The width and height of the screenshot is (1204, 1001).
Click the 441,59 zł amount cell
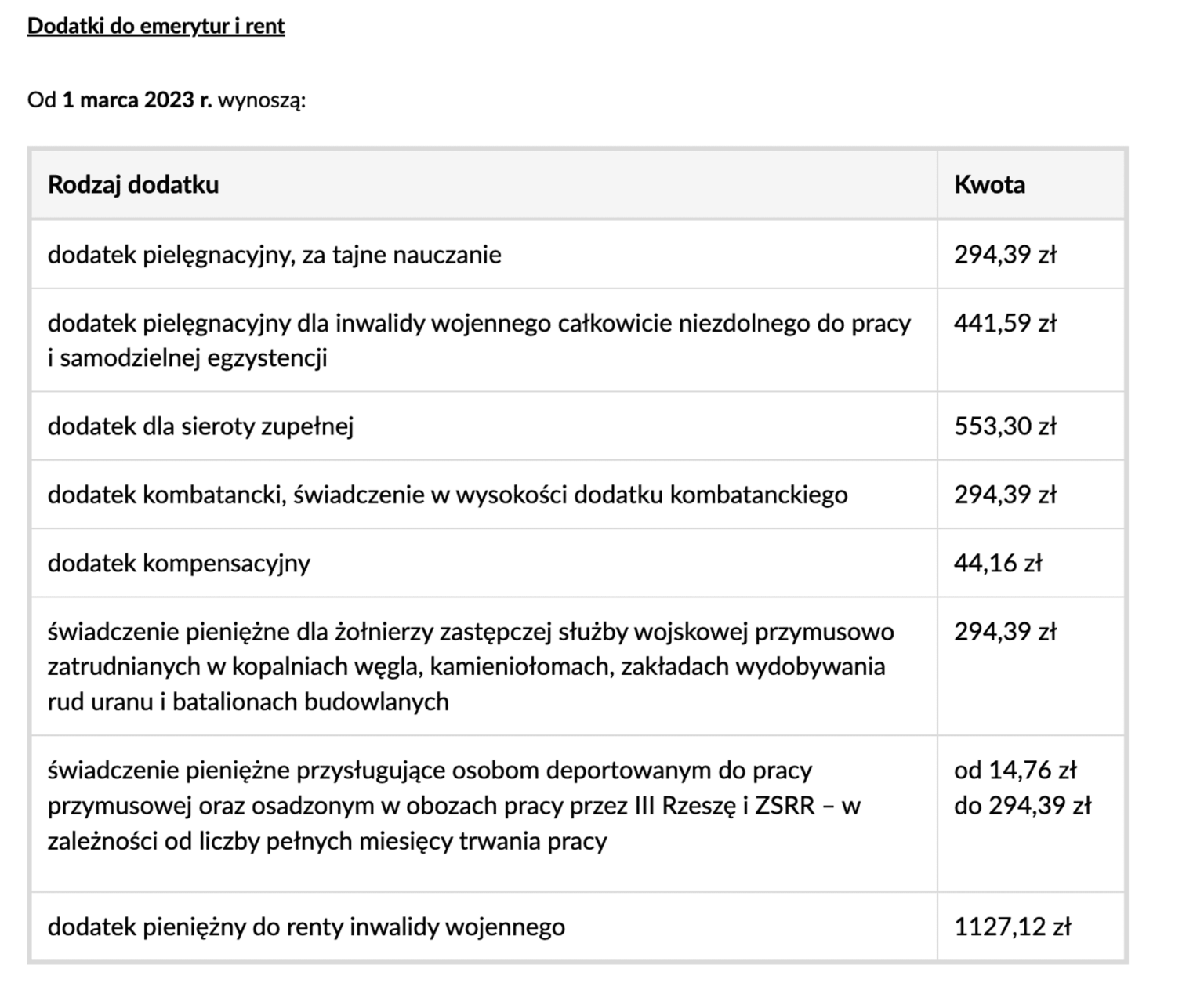(1005, 323)
